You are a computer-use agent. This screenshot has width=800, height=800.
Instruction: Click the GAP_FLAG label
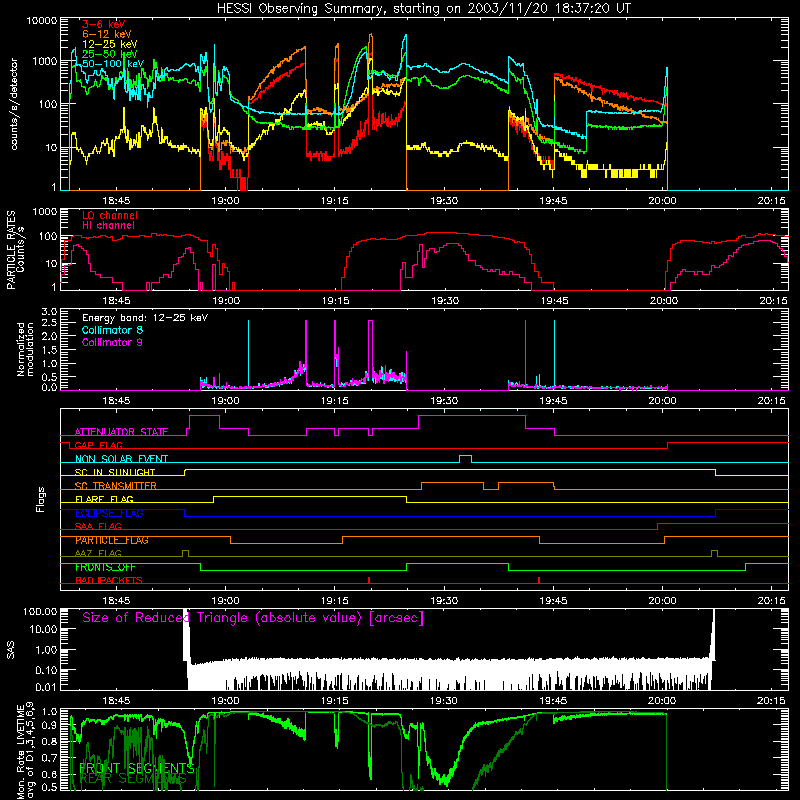click(98, 445)
